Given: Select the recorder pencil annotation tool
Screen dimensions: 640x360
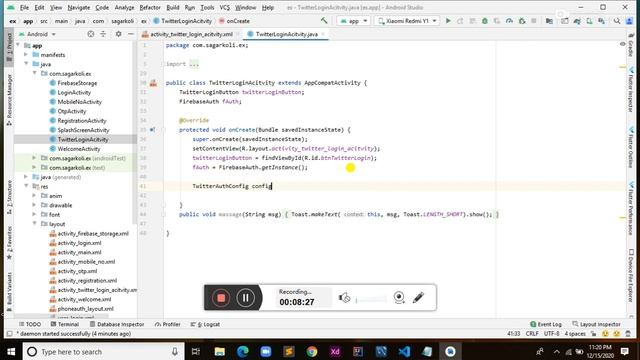Looking at the screenshot, I should pyautogui.click(x=418, y=298).
